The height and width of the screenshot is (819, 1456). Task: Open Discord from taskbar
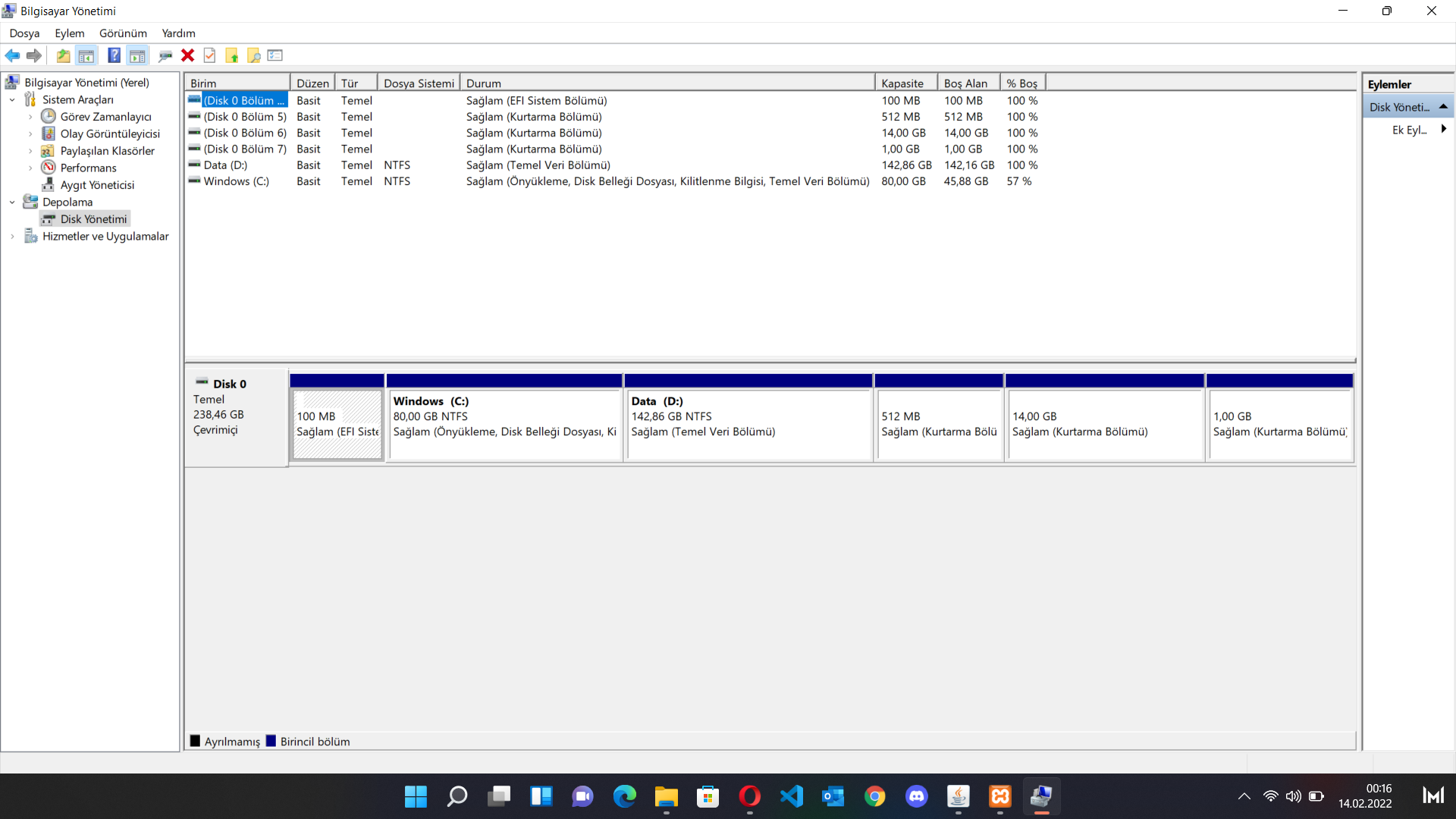pyautogui.click(x=916, y=796)
